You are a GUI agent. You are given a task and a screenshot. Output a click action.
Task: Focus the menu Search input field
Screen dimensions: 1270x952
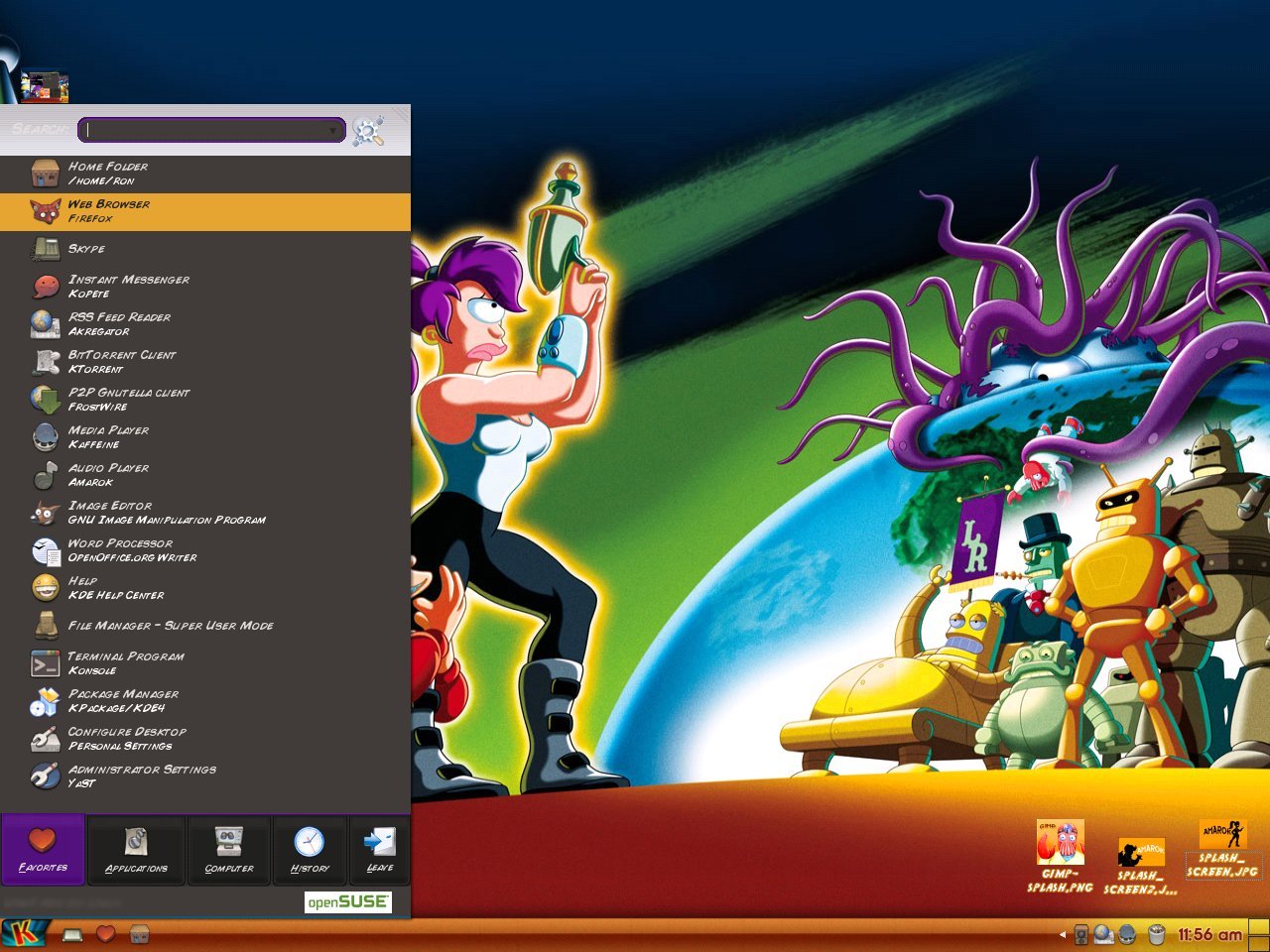click(x=211, y=130)
